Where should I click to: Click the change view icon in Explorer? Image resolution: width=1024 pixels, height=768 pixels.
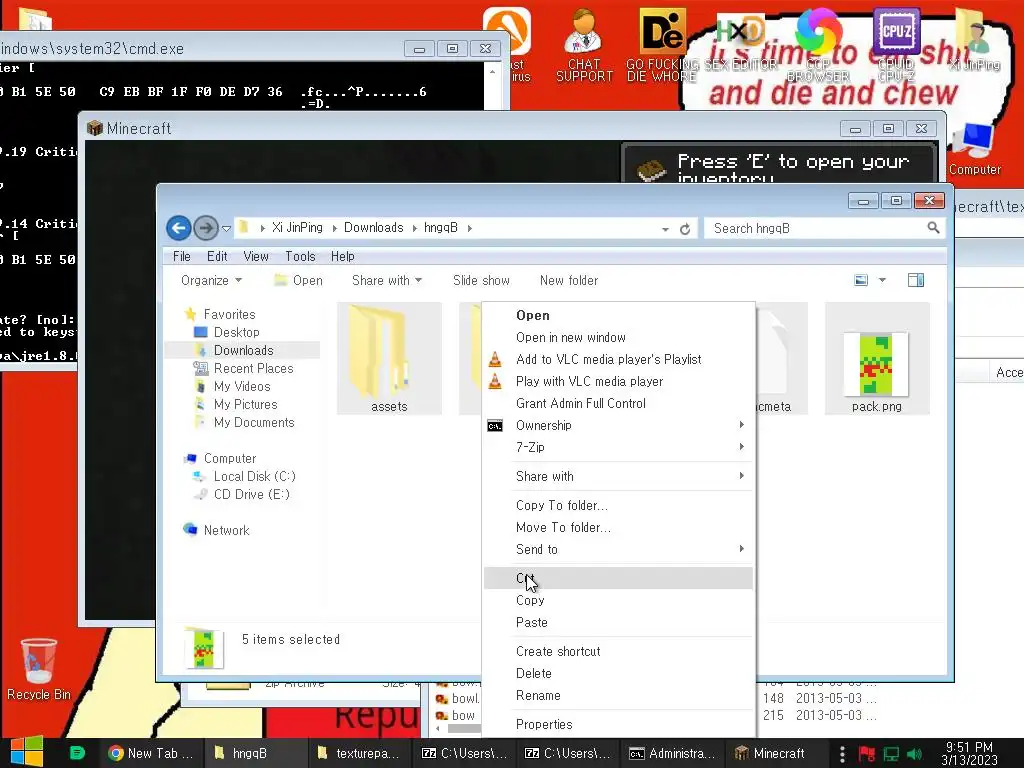click(x=861, y=280)
